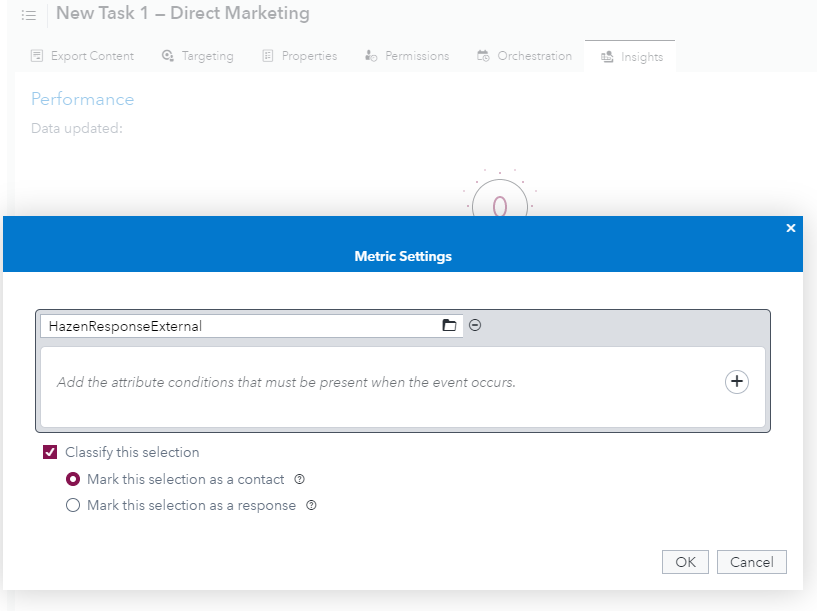This screenshot has height=611, width=817.
Task: Switch to the Properties tab
Action: click(x=299, y=56)
